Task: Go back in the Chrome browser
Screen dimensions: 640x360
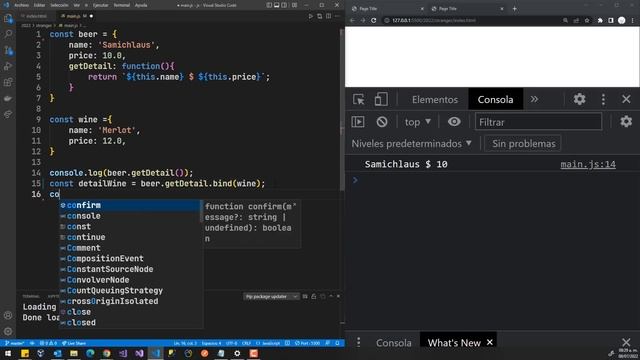Action: [x=352, y=20]
